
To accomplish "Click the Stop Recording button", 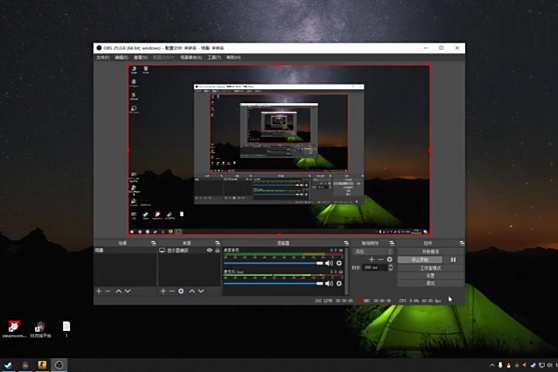I will 420,260.
